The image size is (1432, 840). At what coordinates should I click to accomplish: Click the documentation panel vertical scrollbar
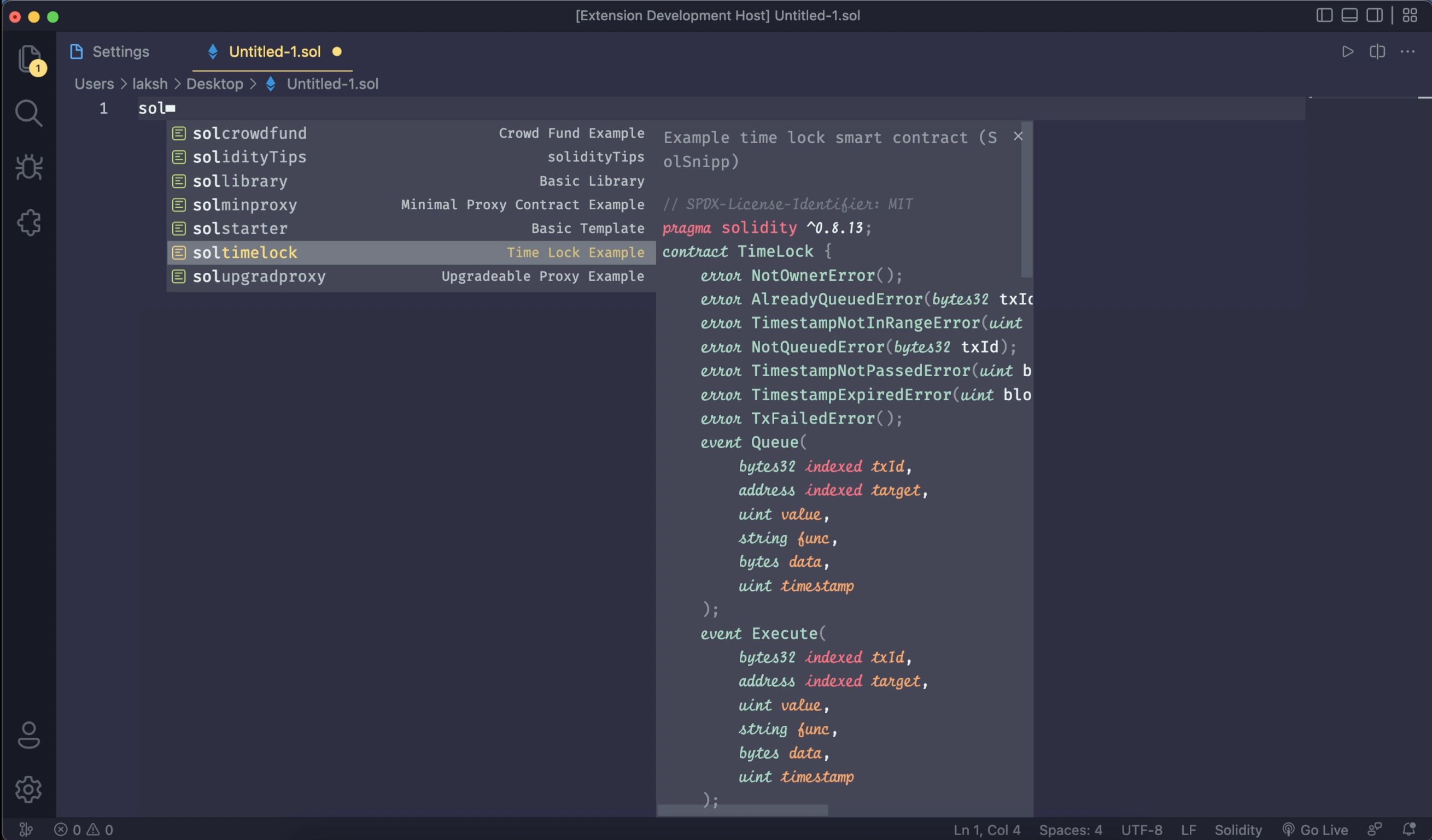[x=1026, y=199]
